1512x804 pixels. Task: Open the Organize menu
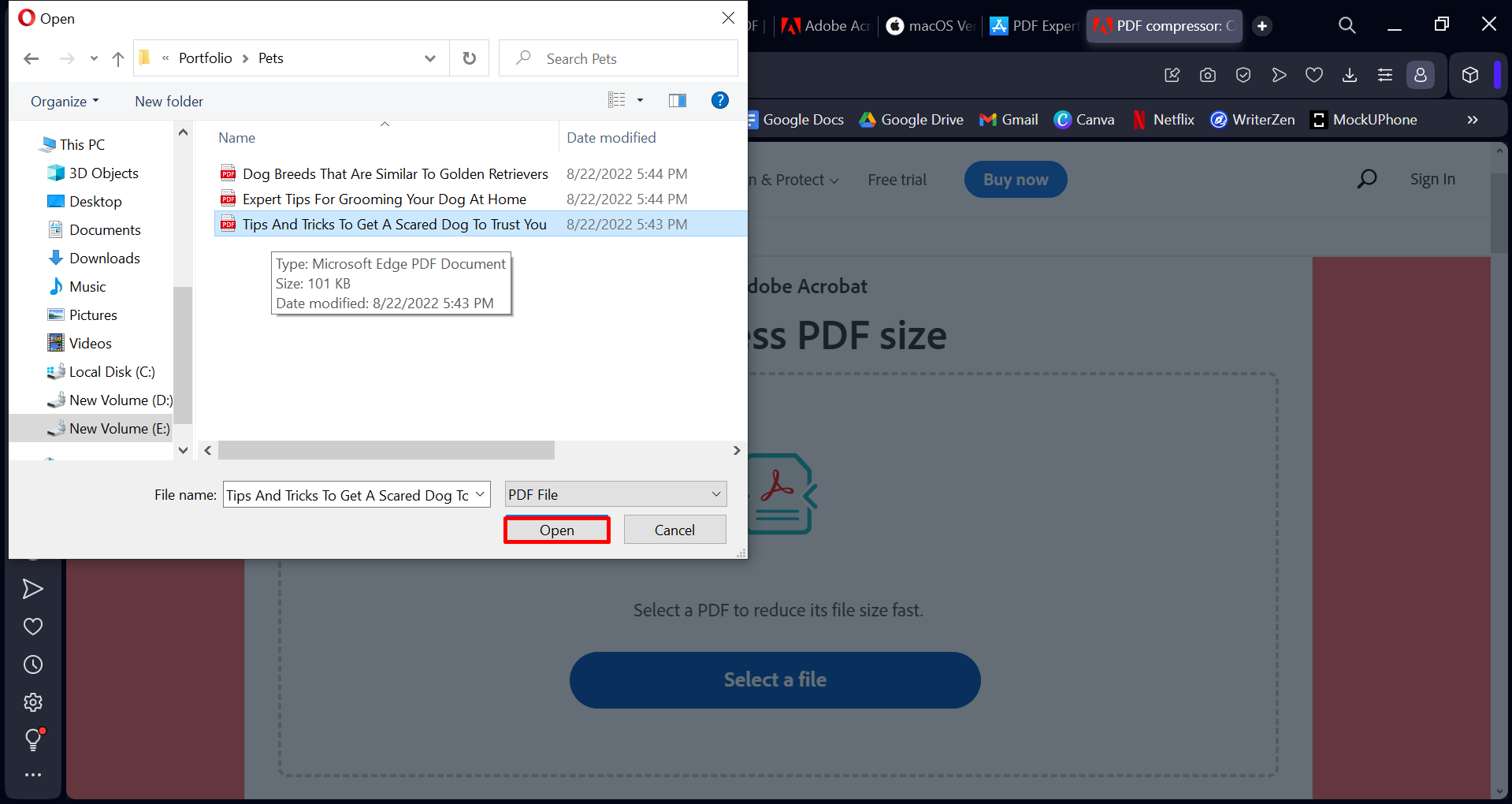64,101
